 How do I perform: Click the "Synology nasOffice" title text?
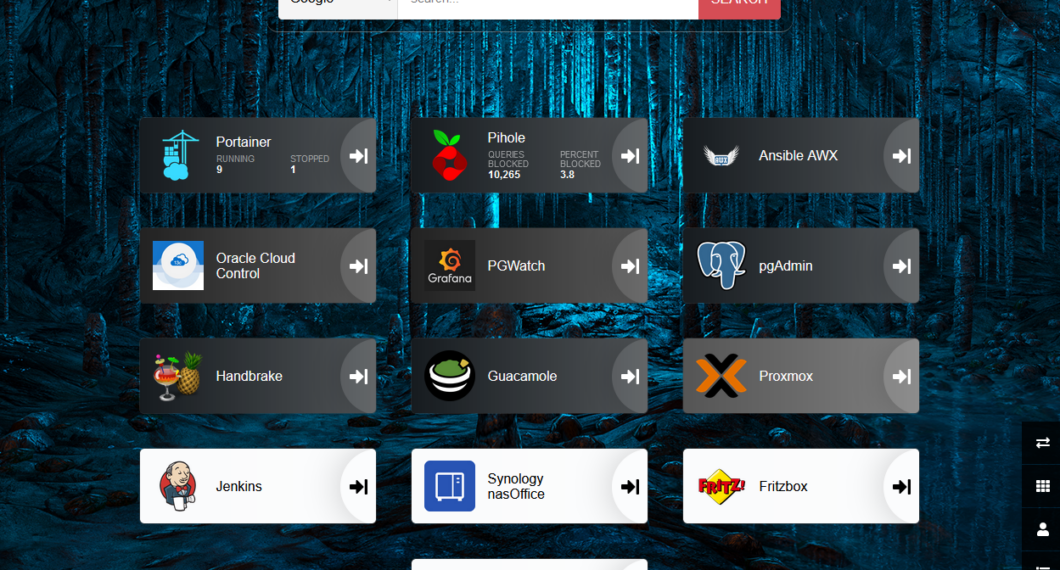coord(516,486)
